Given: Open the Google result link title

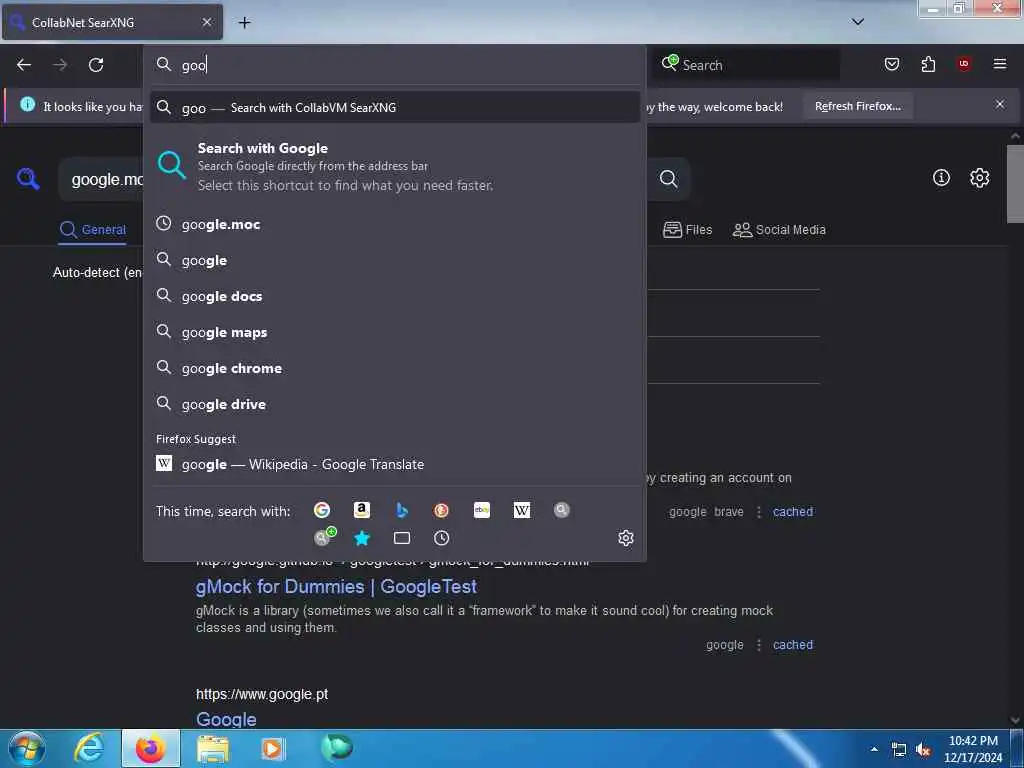Looking at the screenshot, I should (226, 719).
